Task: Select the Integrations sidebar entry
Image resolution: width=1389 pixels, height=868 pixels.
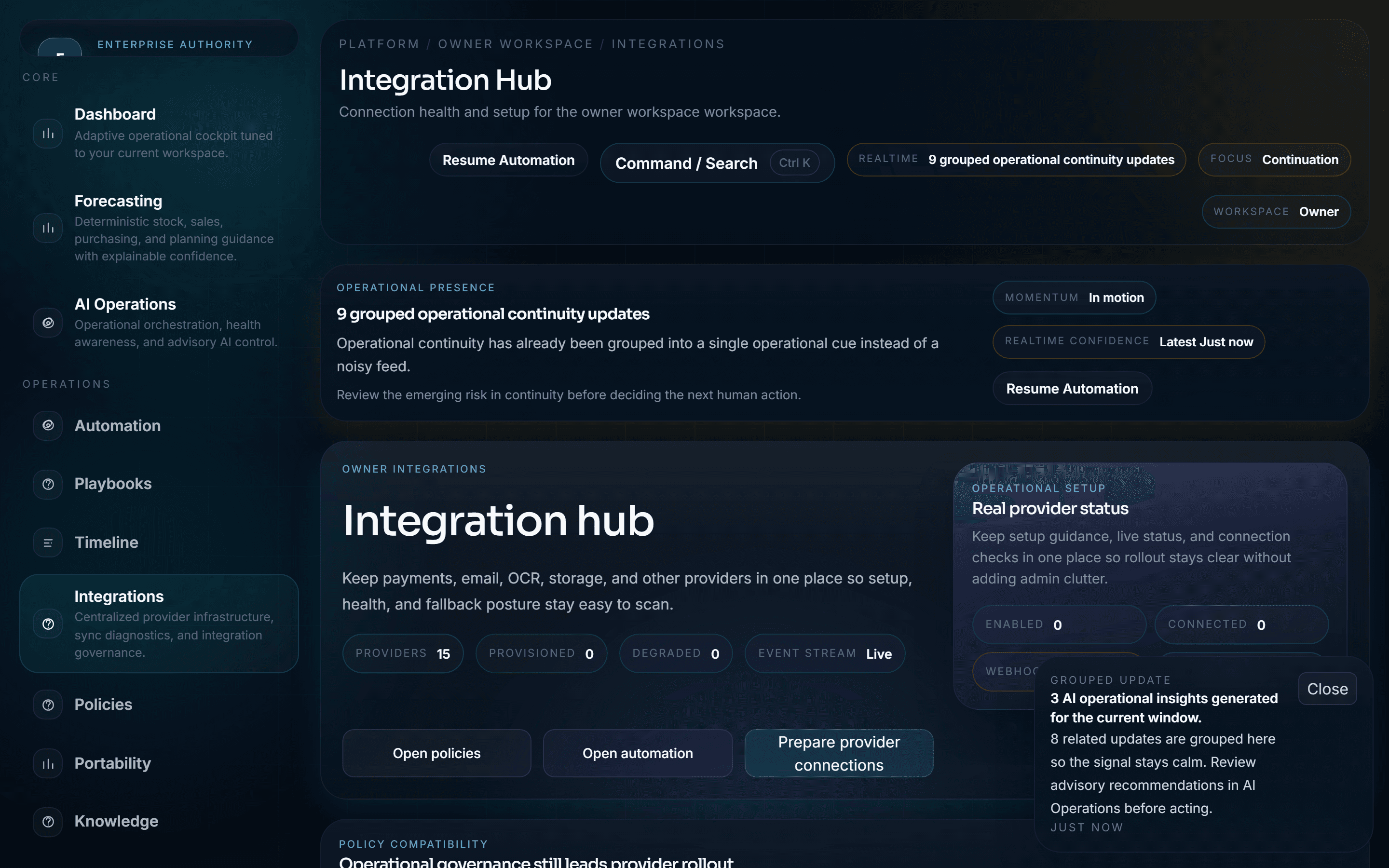Action: [159, 624]
